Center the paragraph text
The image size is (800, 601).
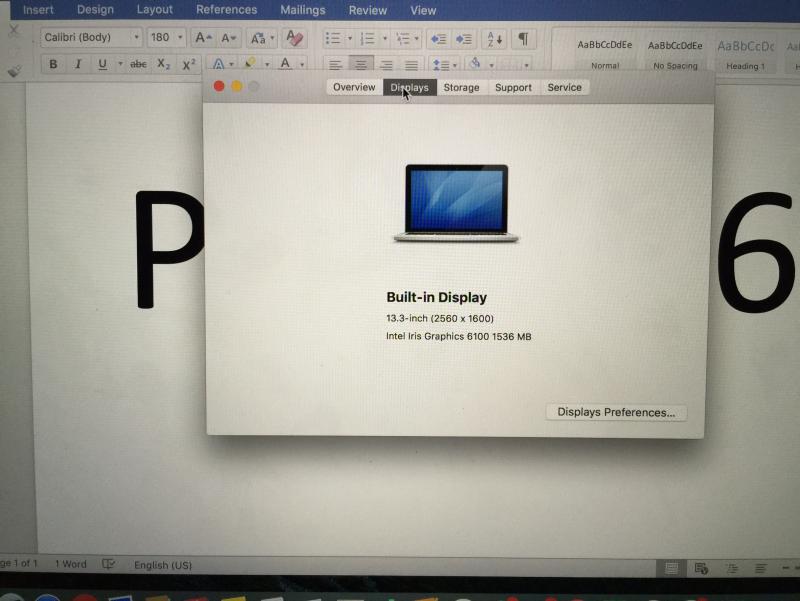[361, 65]
